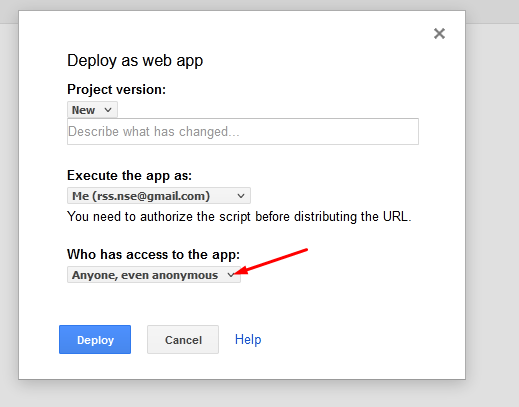Expand the Anyone, even anonymous access dropdown
The image size is (519, 407).
(154, 275)
